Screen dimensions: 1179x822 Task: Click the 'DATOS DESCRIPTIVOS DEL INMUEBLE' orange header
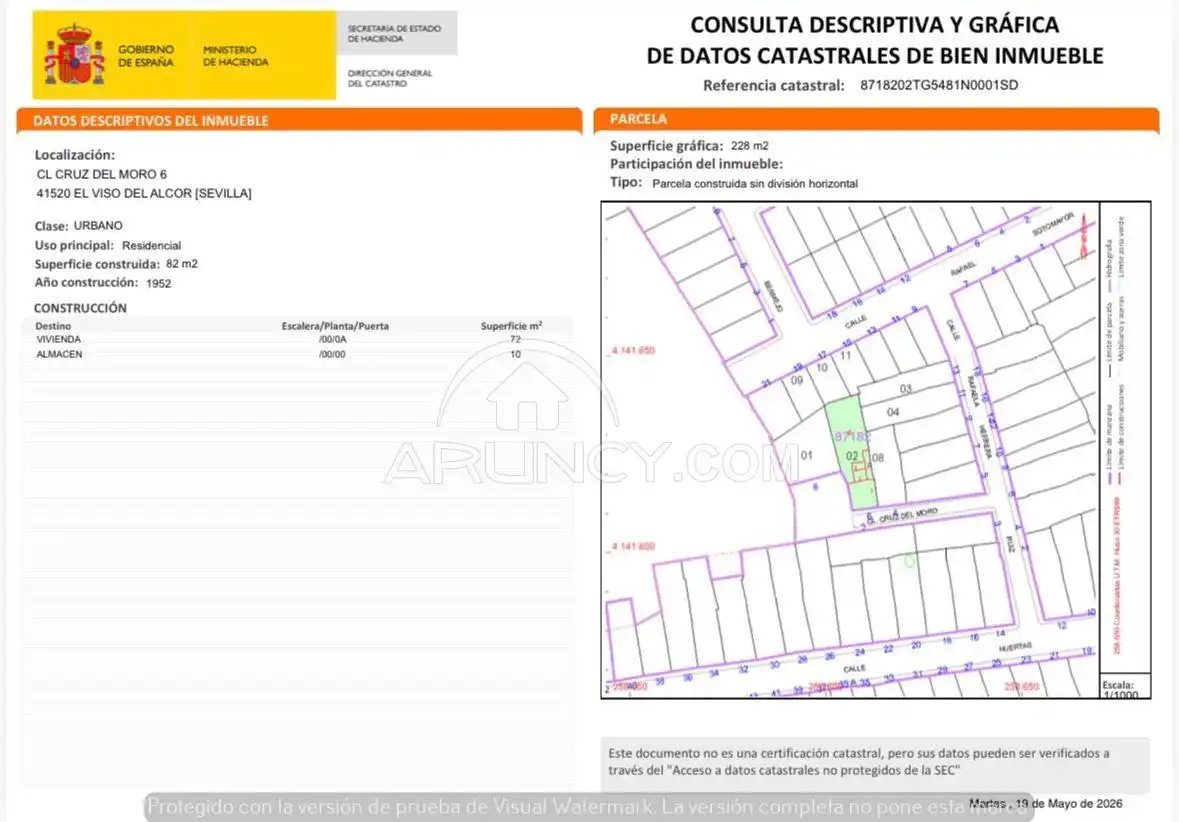(299, 120)
